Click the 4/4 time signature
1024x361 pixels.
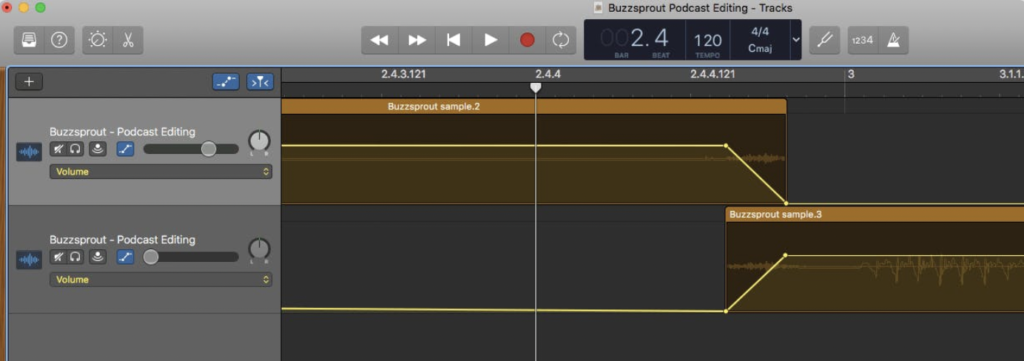[760, 31]
